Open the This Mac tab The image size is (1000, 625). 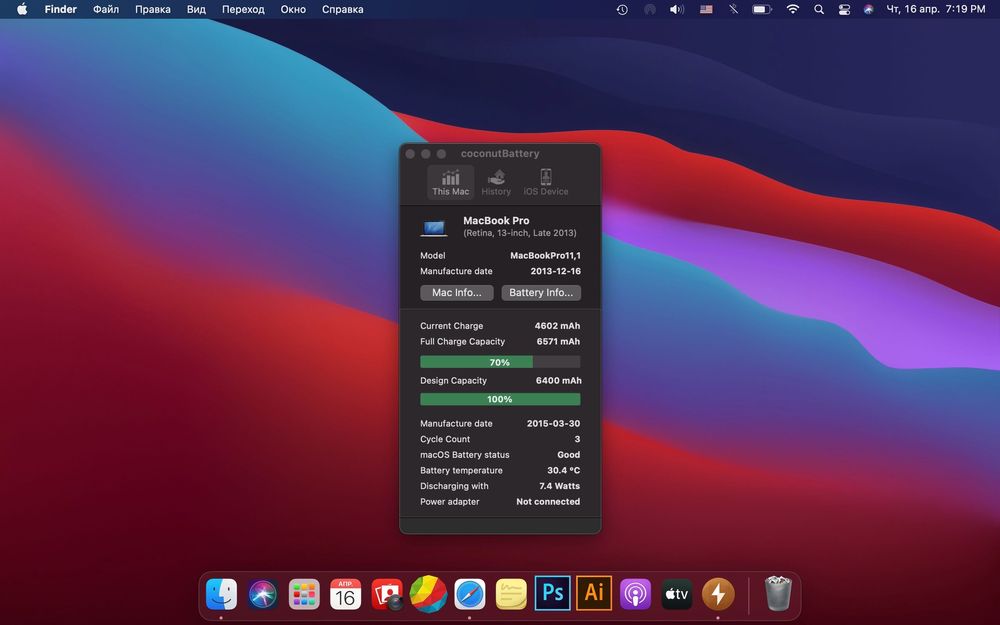coord(450,182)
